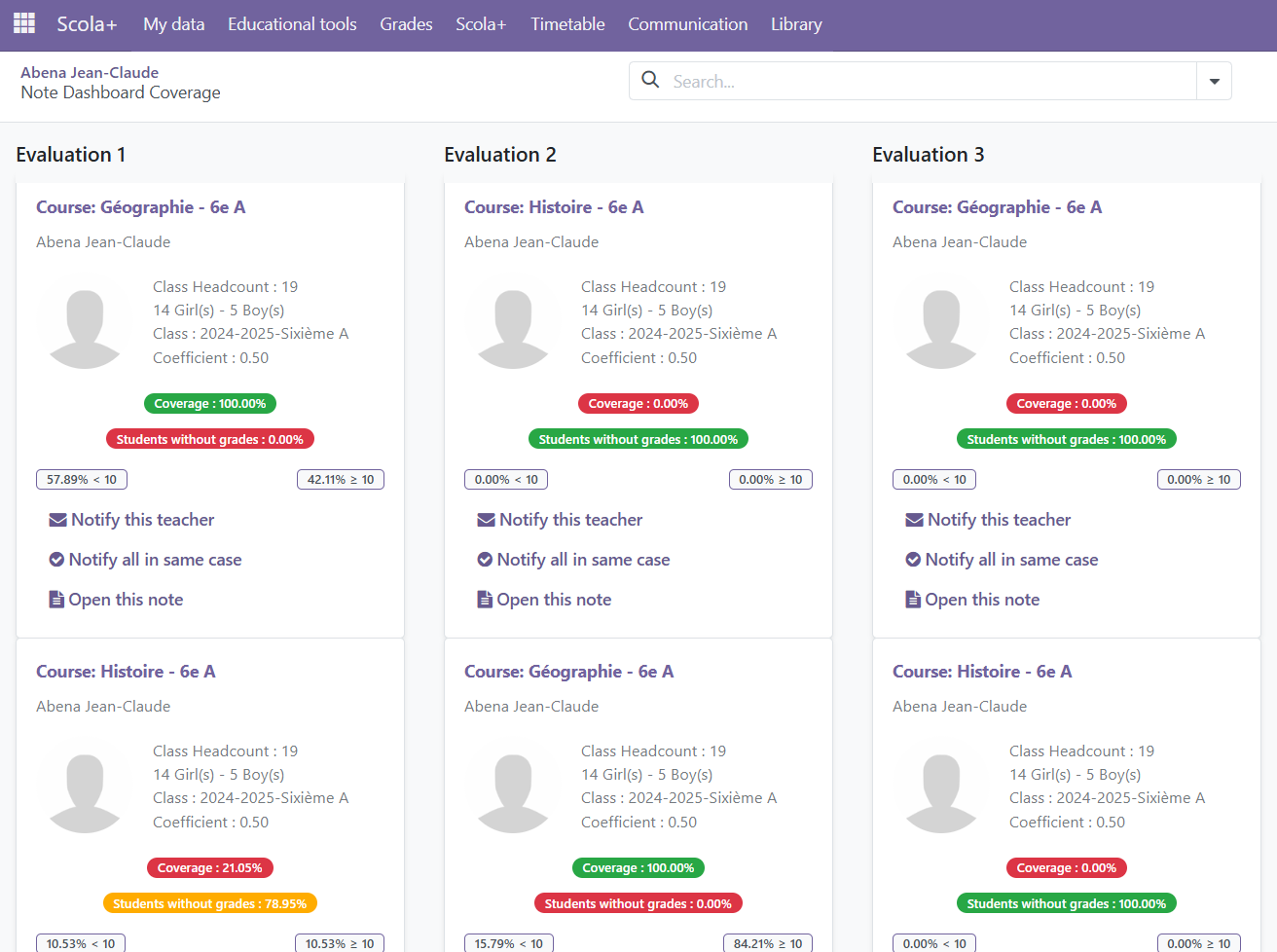Click the 15.79% < 10 badge
Viewport: 1277px width, 952px height.
509,943
